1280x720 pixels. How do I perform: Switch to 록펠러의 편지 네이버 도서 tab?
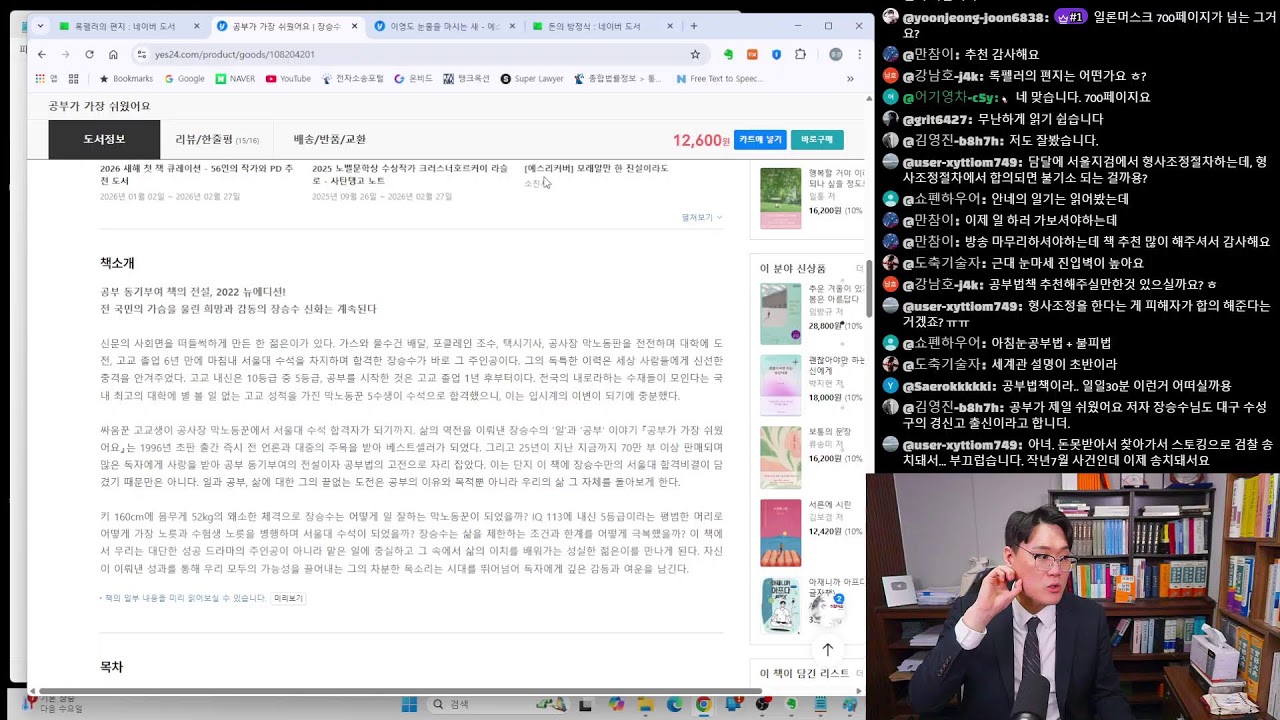125,26
